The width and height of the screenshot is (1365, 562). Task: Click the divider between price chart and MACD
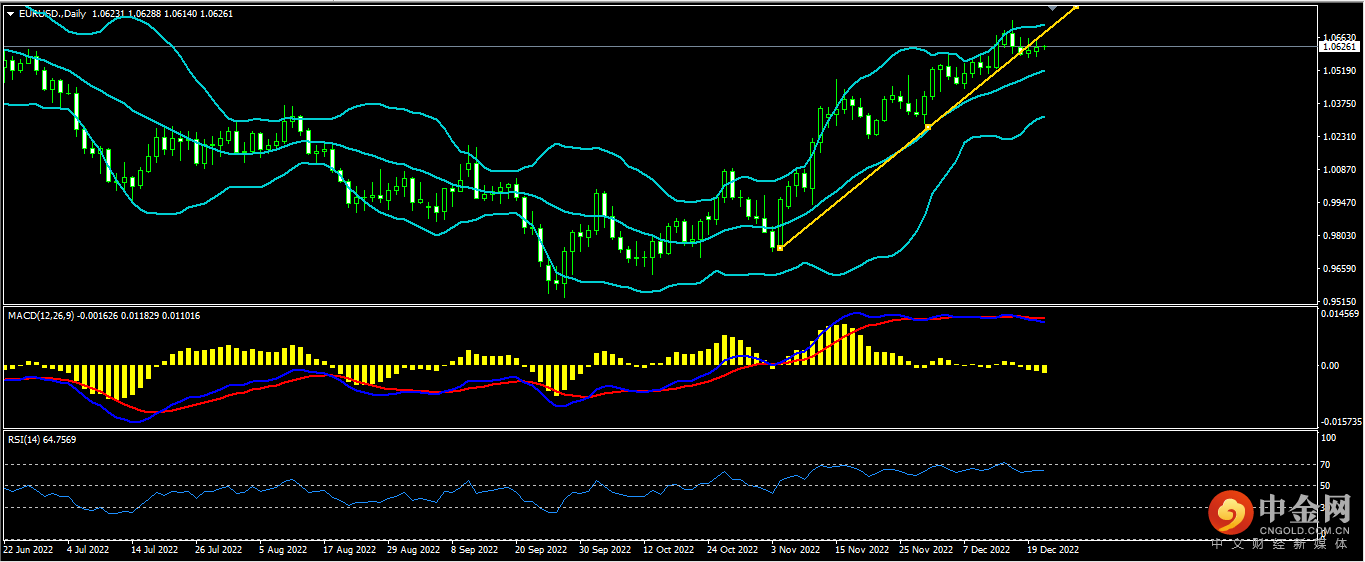pyautogui.click(x=660, y=305)
